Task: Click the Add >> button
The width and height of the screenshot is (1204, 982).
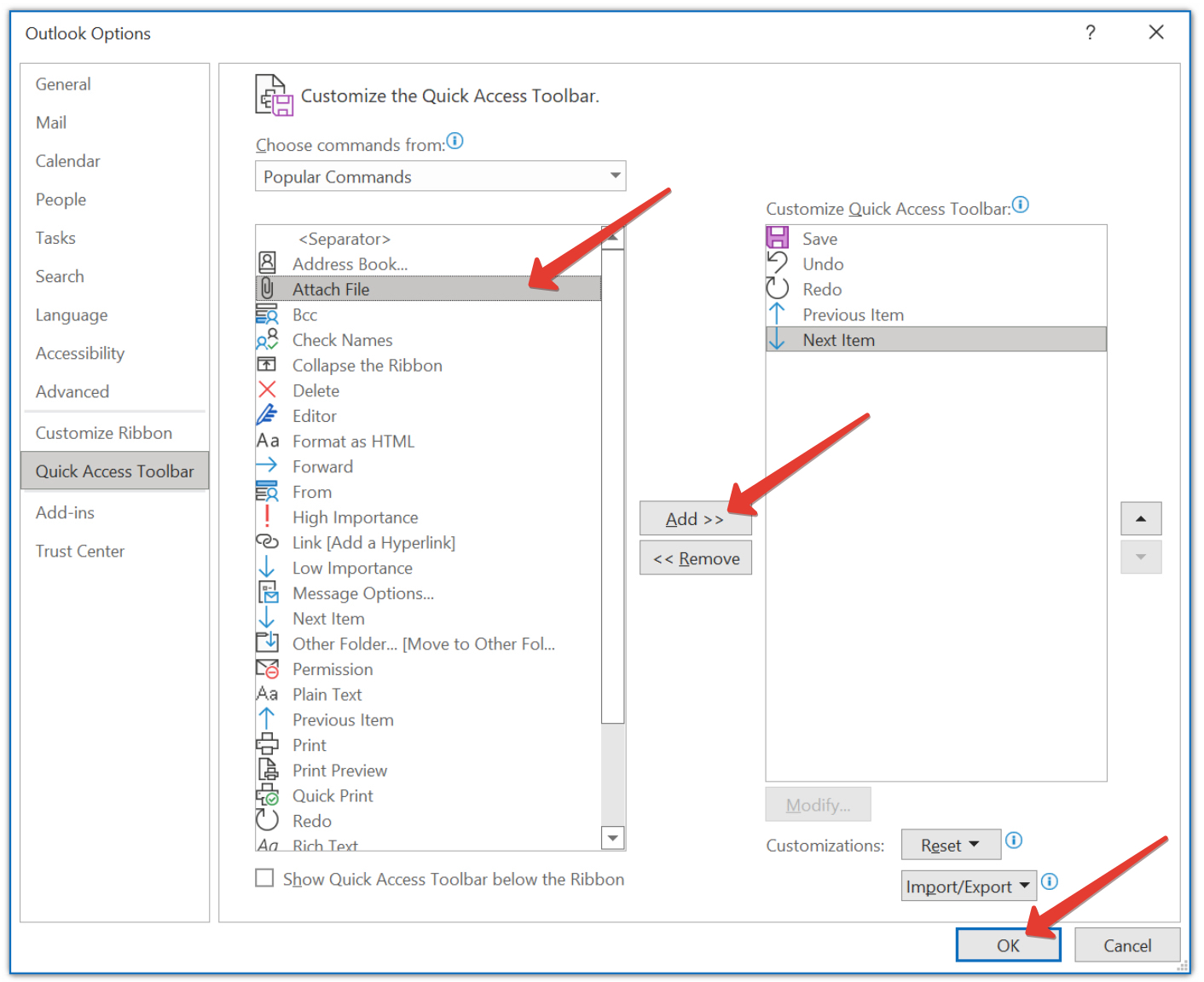Action: [696, 518]
